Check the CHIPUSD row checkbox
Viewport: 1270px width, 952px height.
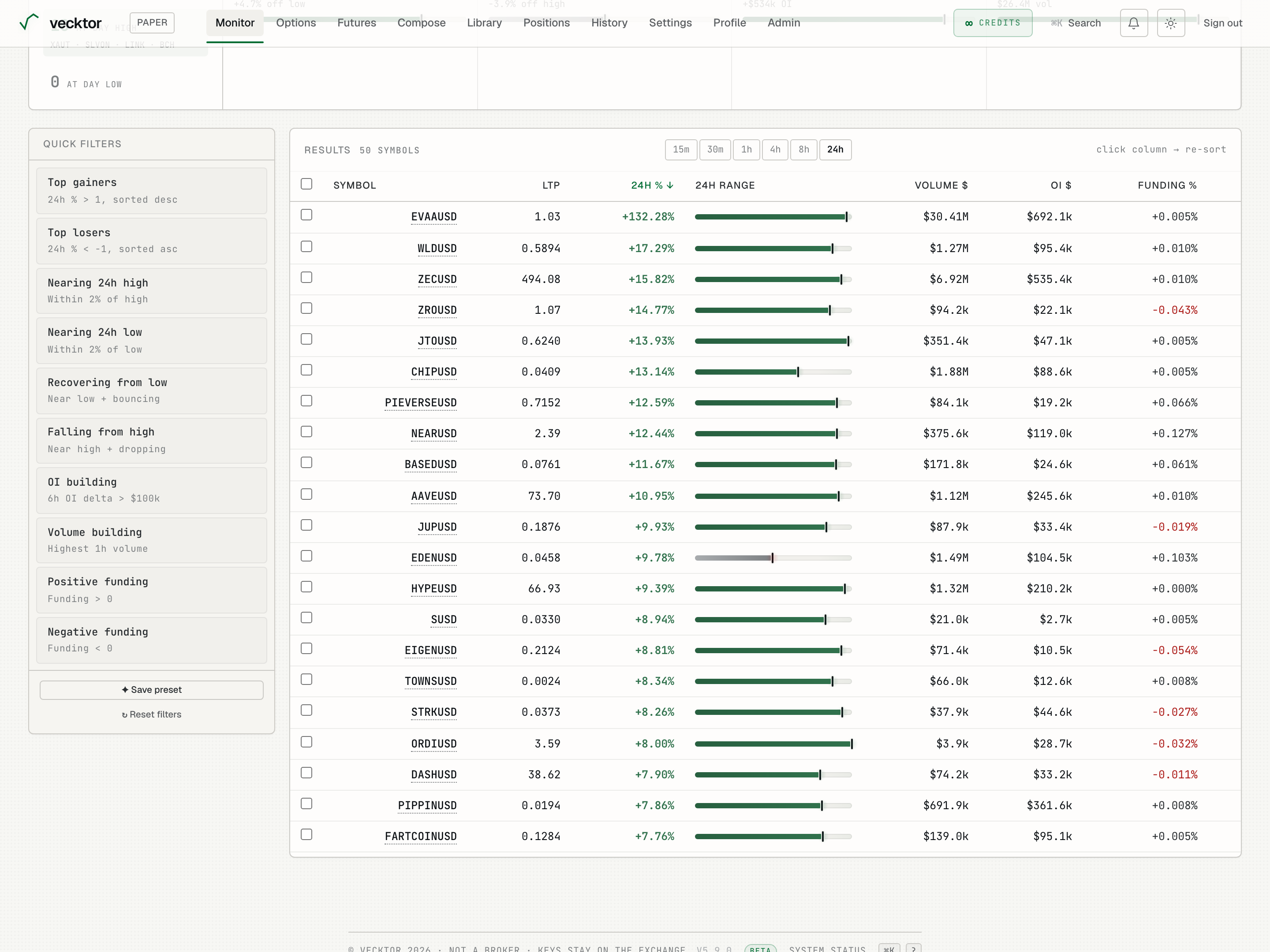coord(306,370)
